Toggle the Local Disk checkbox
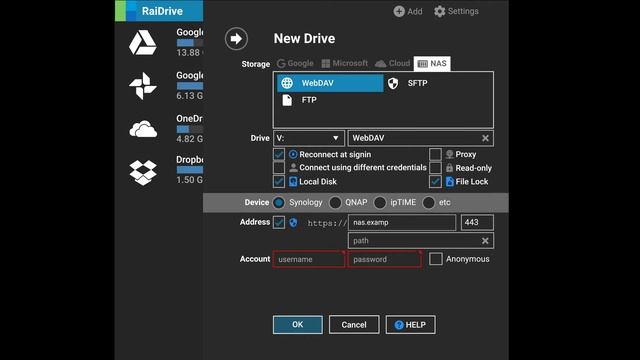 coord(279,182)
